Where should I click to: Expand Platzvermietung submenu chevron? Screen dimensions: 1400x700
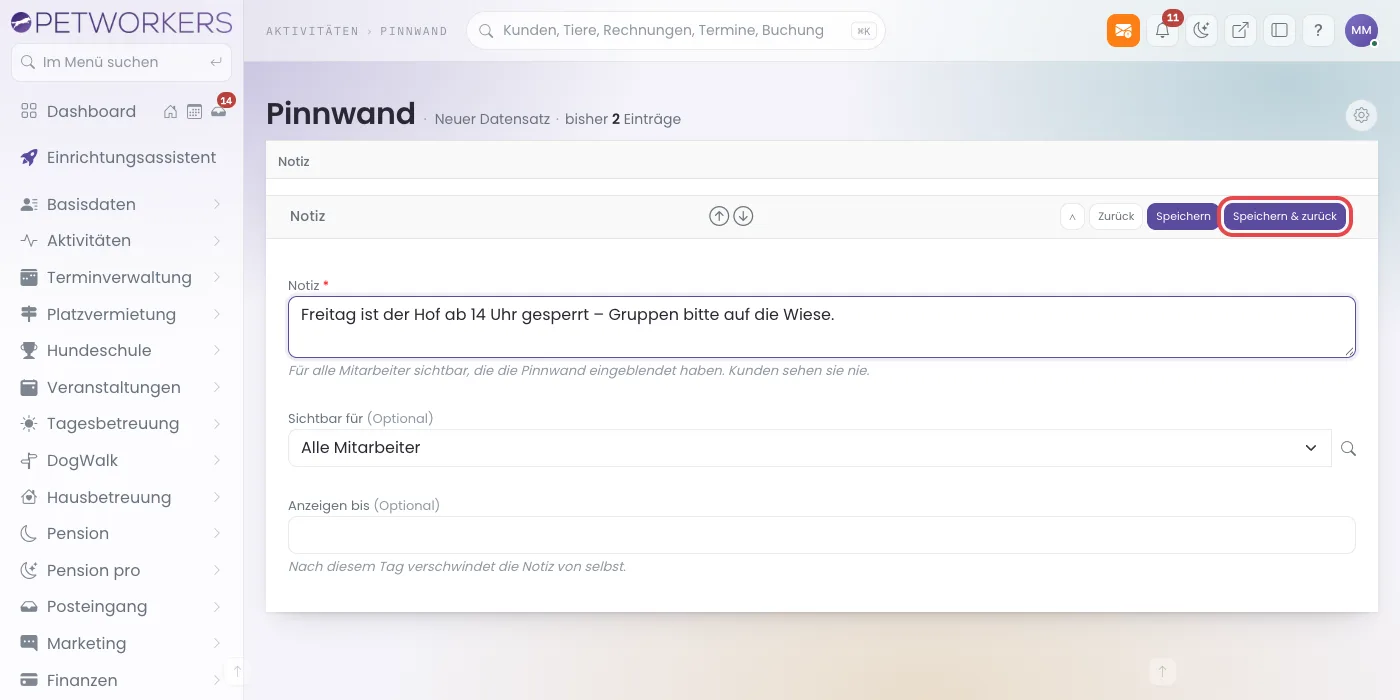tap(217, 314)
